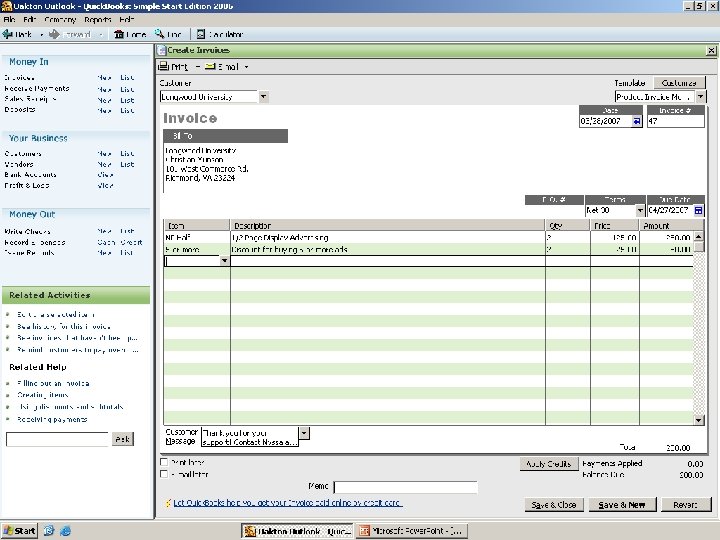Open the Company menu

[60, 20]
